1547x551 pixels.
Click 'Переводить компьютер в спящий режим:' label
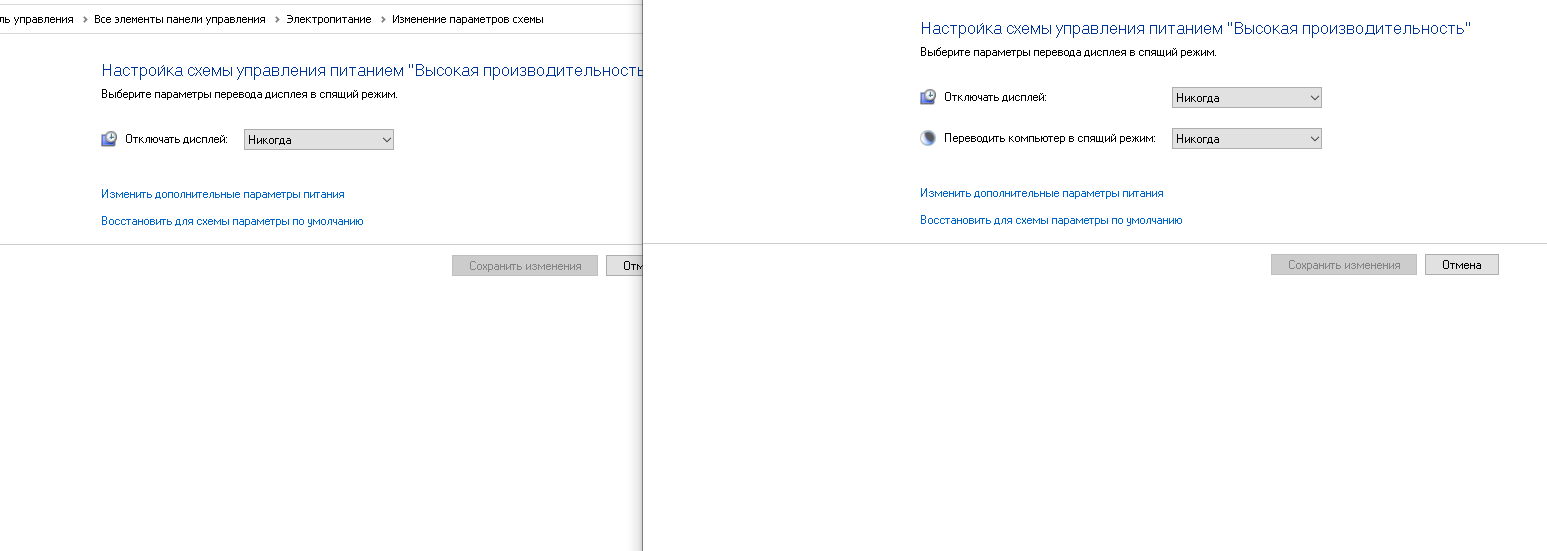pyautogui.click(x=1050, y=139)
